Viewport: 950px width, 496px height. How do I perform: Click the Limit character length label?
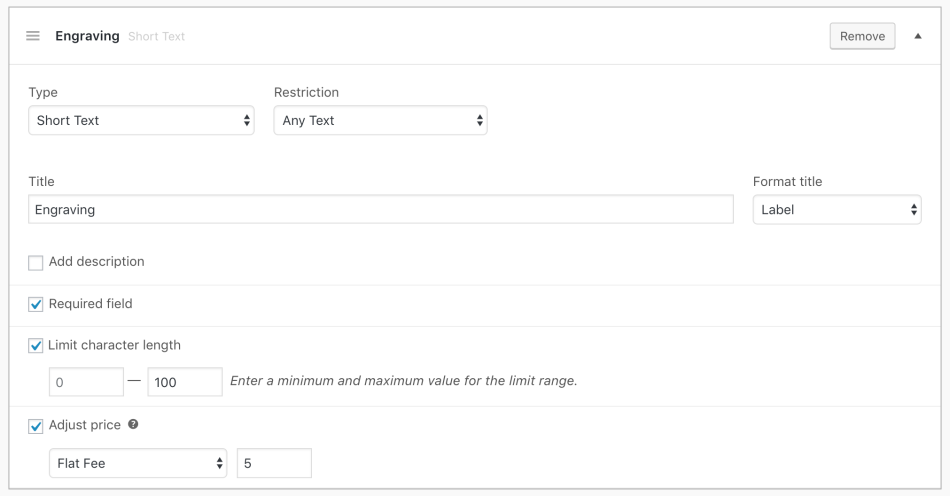(x=114, y=345)
